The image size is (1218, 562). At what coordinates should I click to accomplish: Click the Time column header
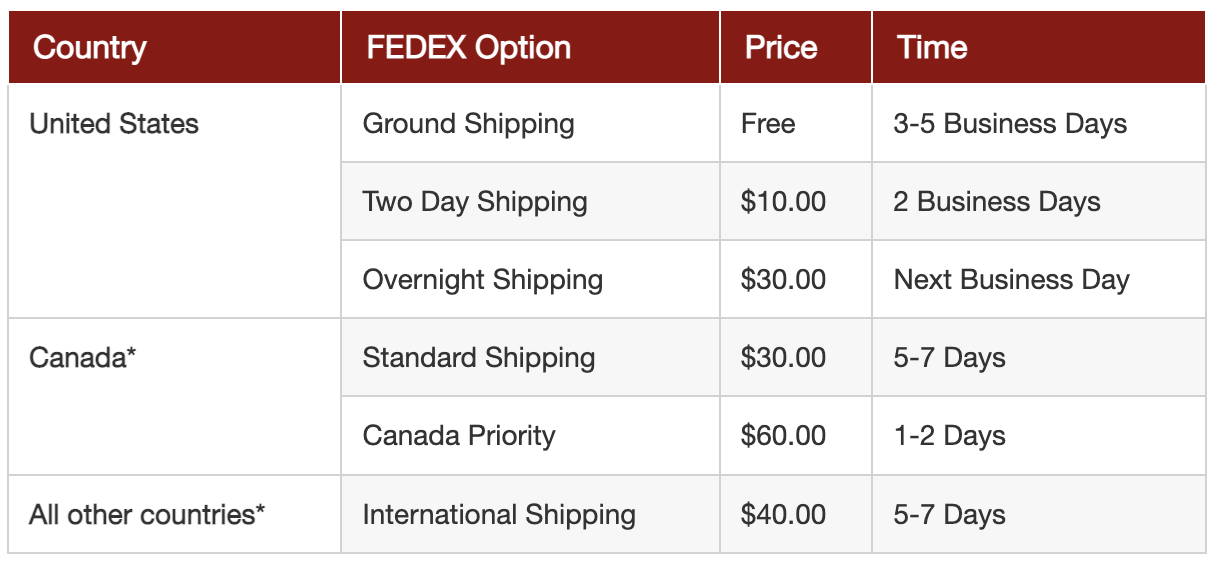(1039, 47)
